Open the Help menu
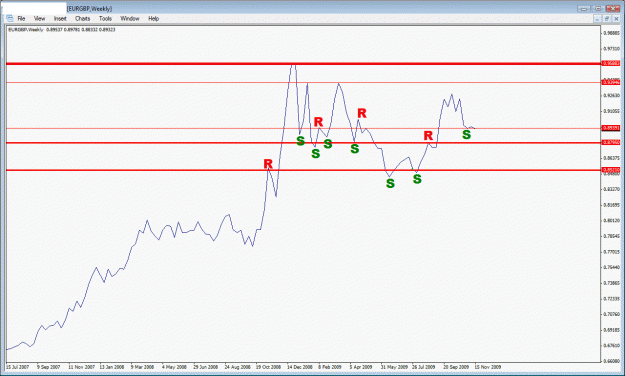The image size is (625, 376). tap(153, 18)
